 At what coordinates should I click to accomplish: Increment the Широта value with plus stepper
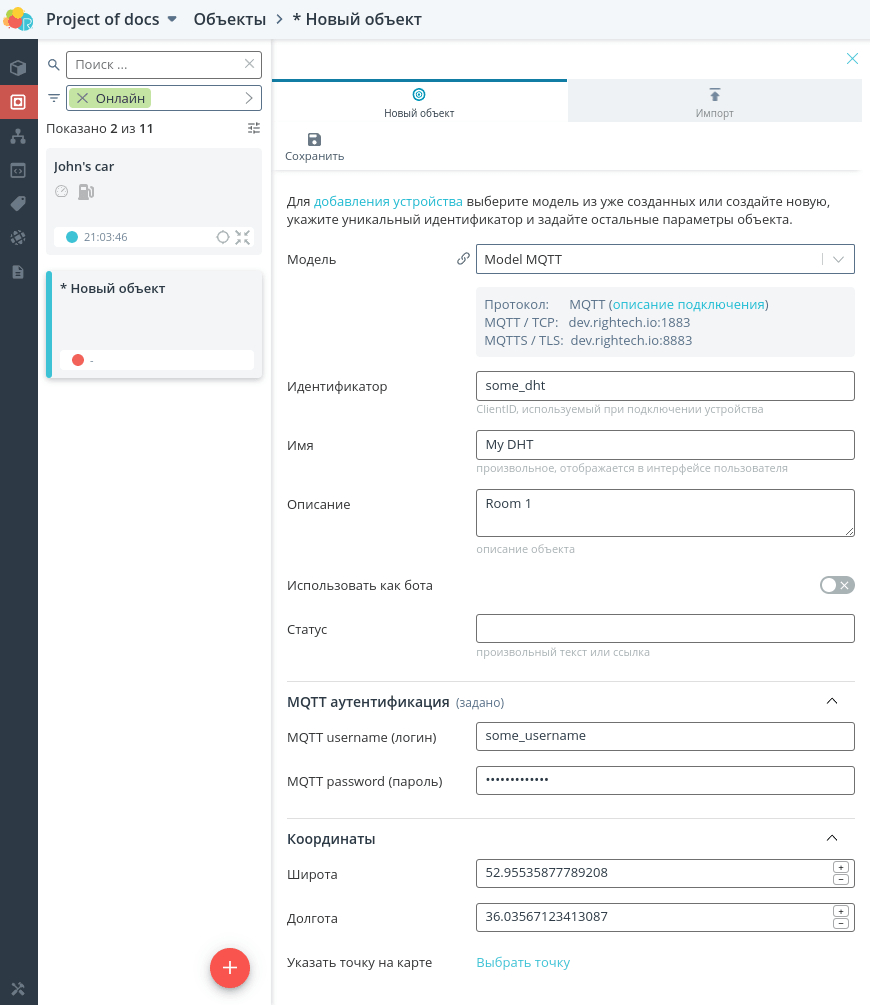pos(841,867)
